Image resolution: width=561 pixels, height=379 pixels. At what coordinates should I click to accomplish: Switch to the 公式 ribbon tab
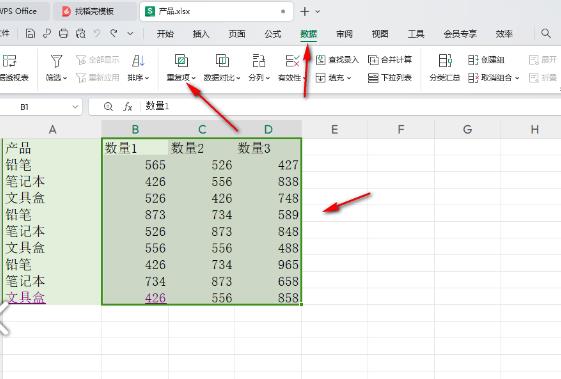(273, 34)
